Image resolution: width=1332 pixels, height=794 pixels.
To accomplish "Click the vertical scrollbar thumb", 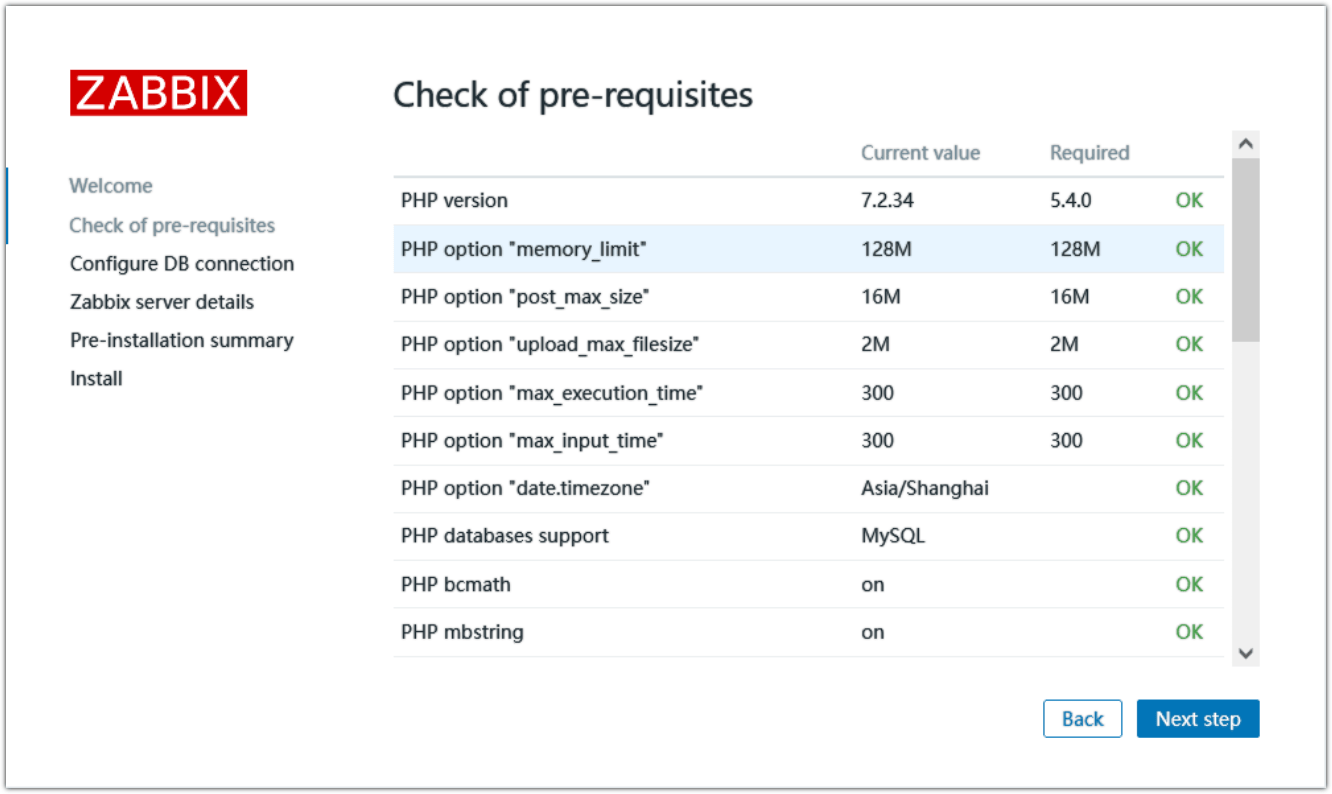I will (x=1245, y=250).
